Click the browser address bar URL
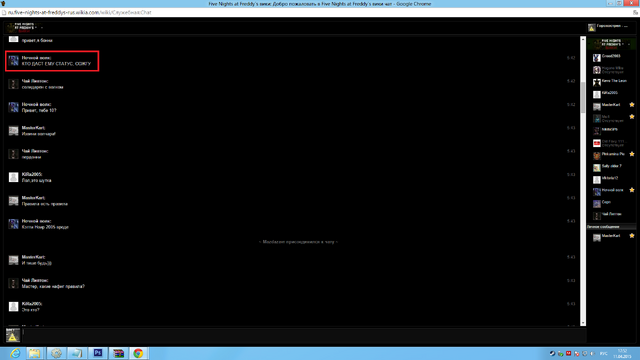 (x=80, y=13)
